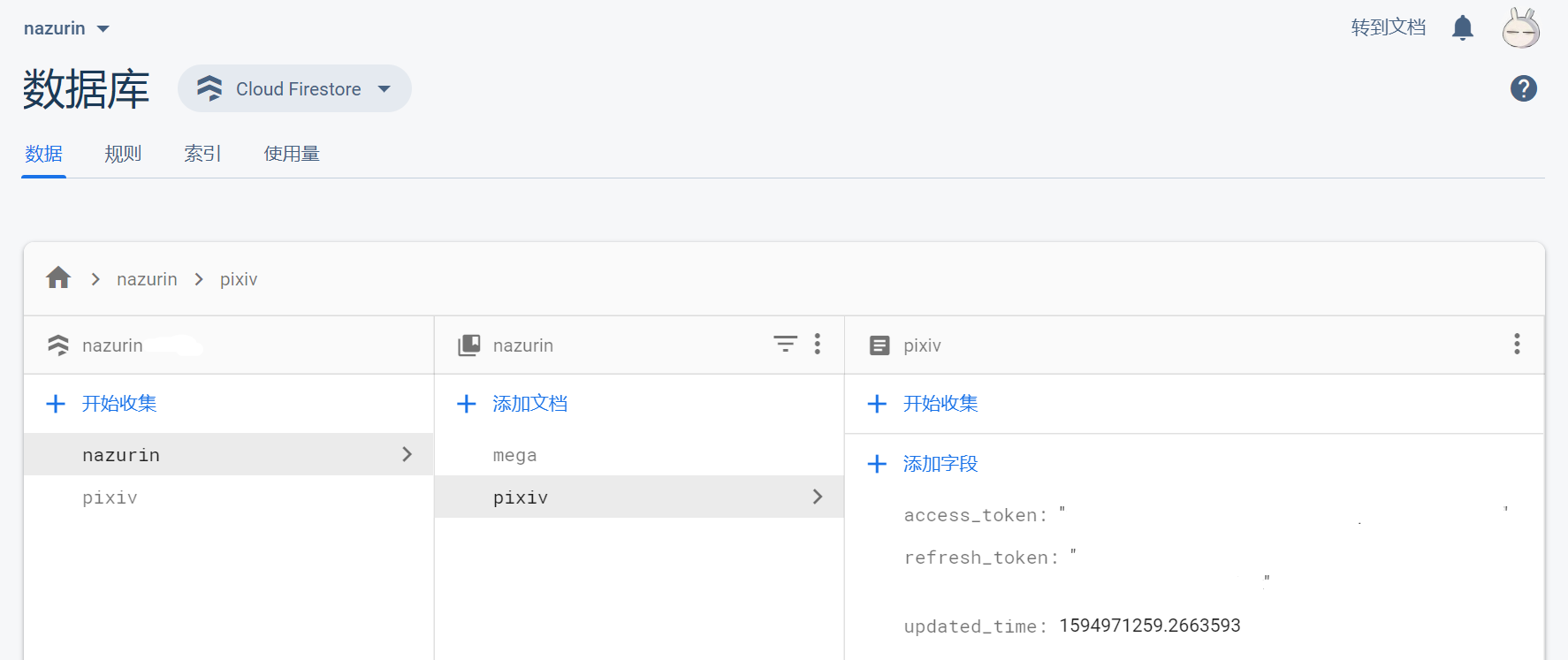Switch to the 规则 tab

pyautogui.click(x=122, y=154)
